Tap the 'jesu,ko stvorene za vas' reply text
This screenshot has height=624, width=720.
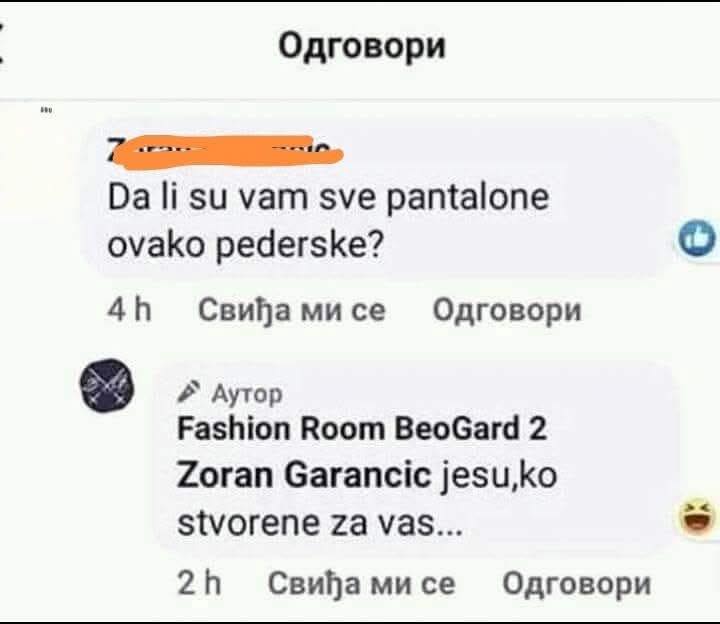(x=367, y=499)
